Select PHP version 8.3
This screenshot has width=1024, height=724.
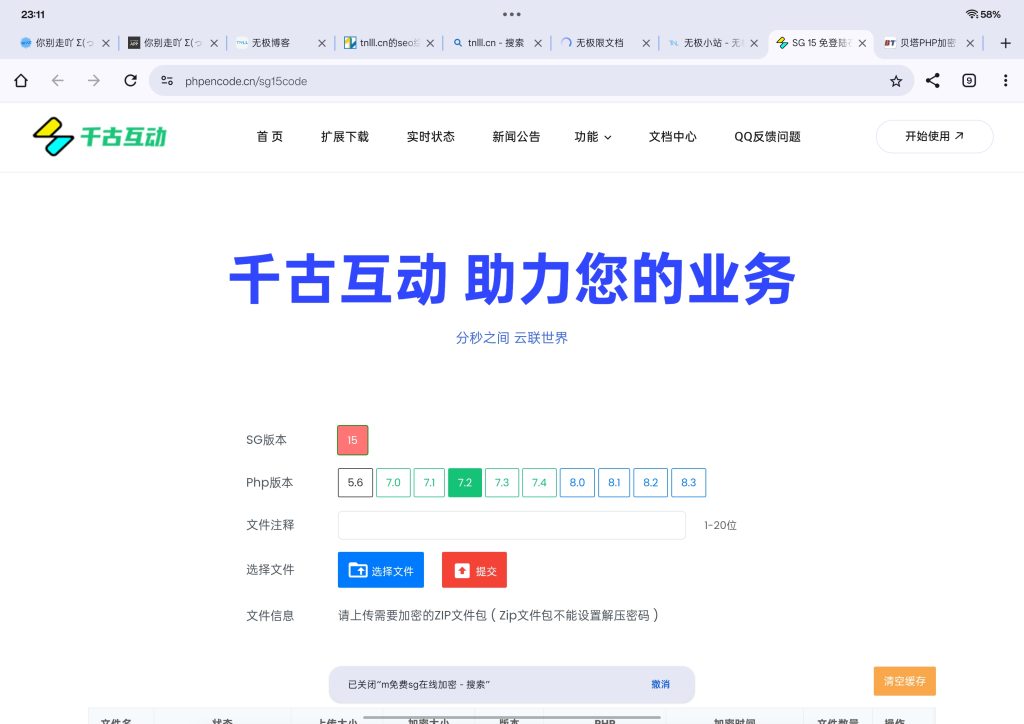688,483
